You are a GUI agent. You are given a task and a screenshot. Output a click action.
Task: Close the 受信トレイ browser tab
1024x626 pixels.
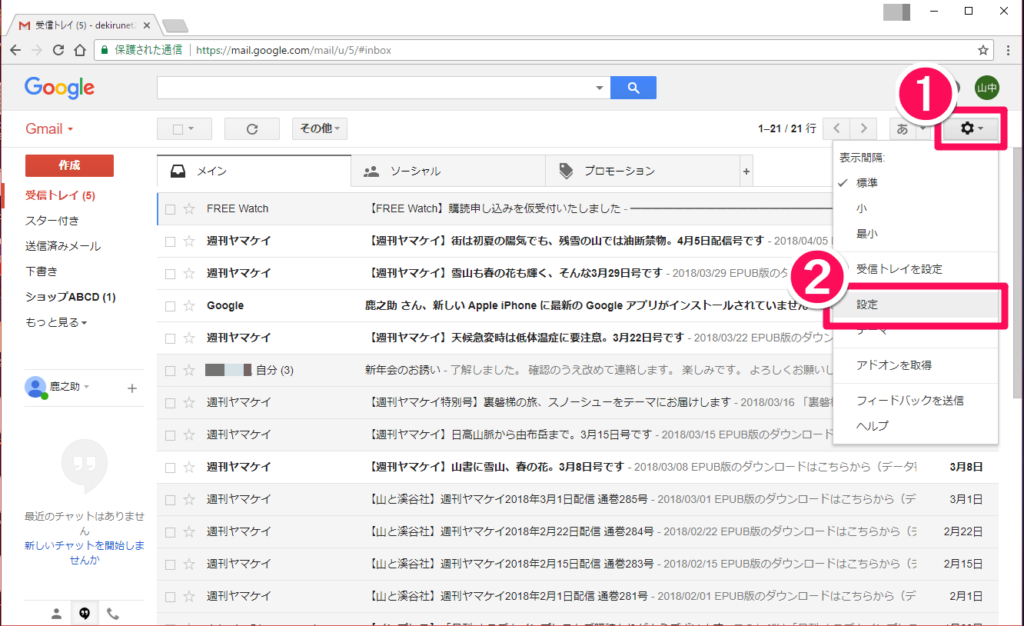click(x=146, y=25)
